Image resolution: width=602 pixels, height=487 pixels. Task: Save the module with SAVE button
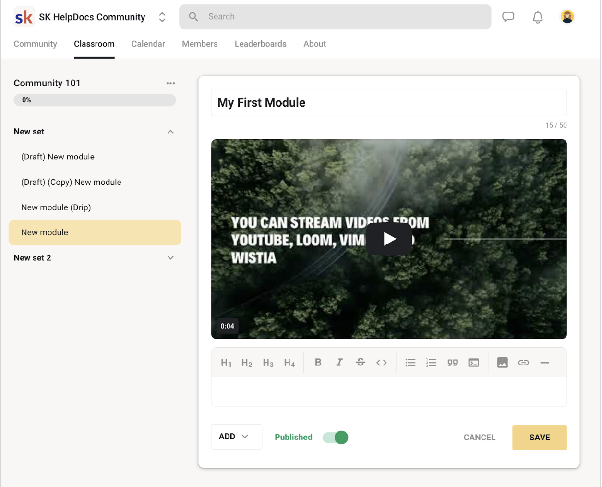coord(539,437)
